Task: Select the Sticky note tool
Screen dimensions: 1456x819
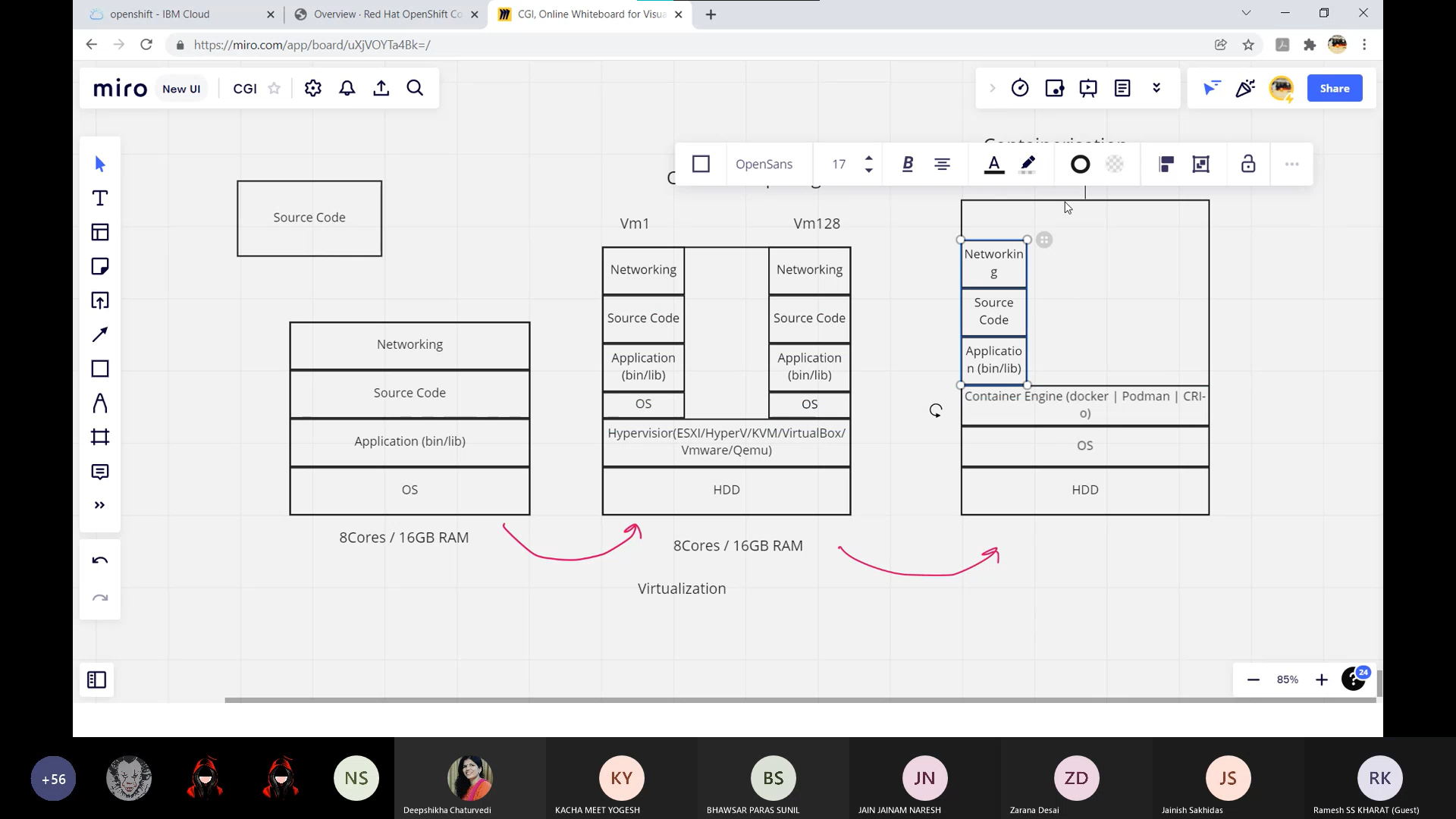Action: point(100,266)
